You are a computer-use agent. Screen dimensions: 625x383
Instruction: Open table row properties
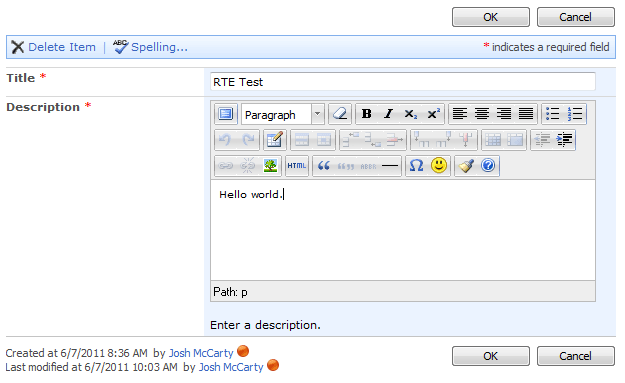click(x=302, y=140)
